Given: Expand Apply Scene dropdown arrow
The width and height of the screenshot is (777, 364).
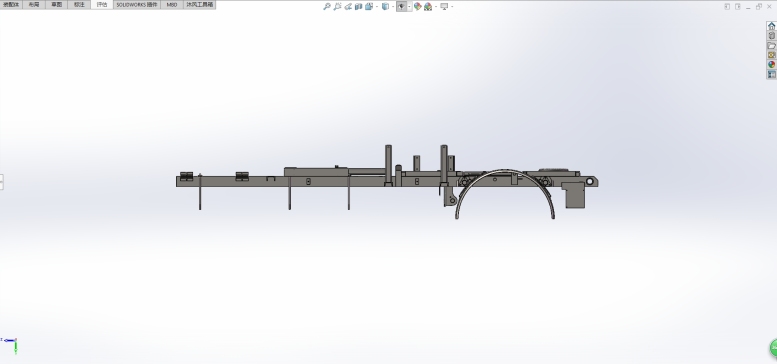Looking at the screenshot, I should (x=436, y=6).
